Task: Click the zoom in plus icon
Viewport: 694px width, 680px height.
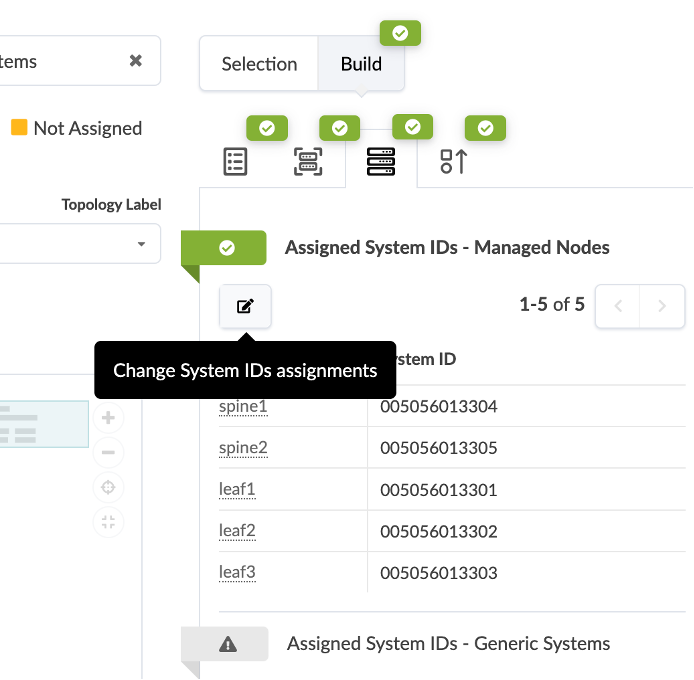Action: coord(109,418)
